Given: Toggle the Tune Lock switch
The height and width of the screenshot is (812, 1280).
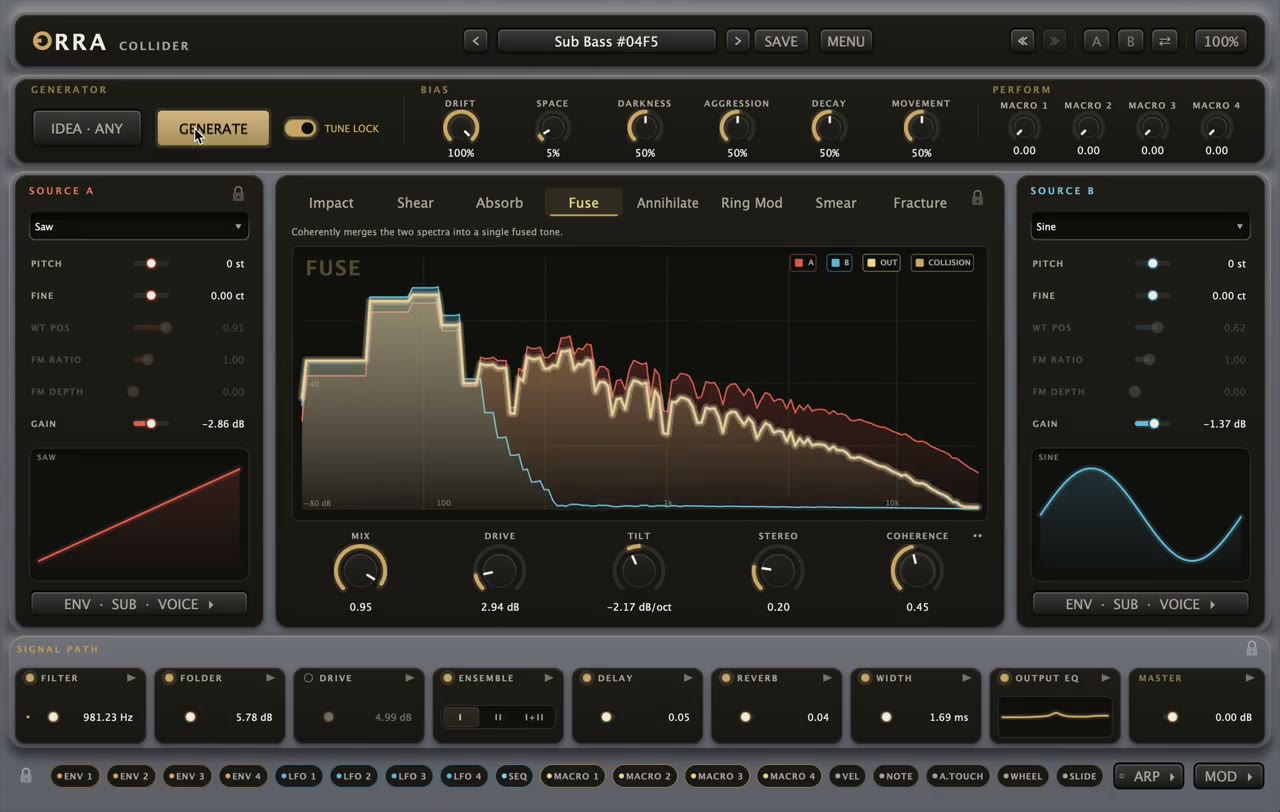Looking at the screenshot, I should (300, 128).
